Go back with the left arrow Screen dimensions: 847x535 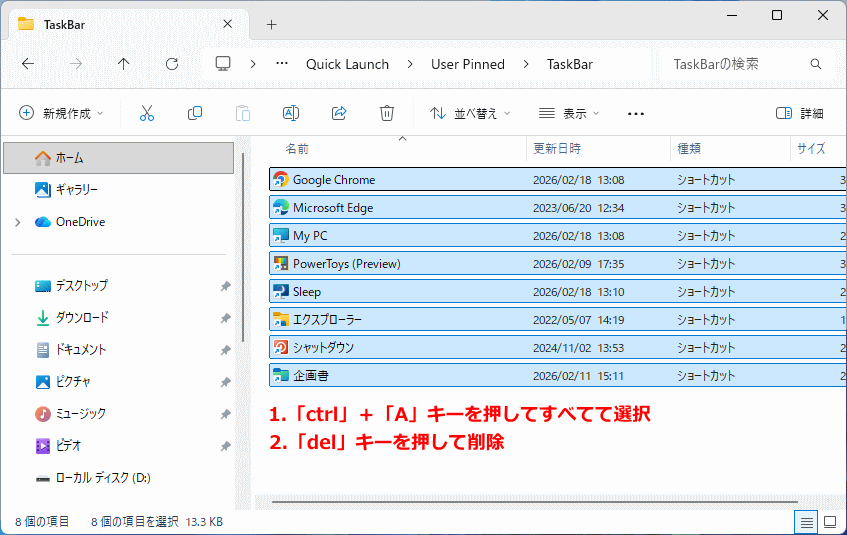point(28,64)
